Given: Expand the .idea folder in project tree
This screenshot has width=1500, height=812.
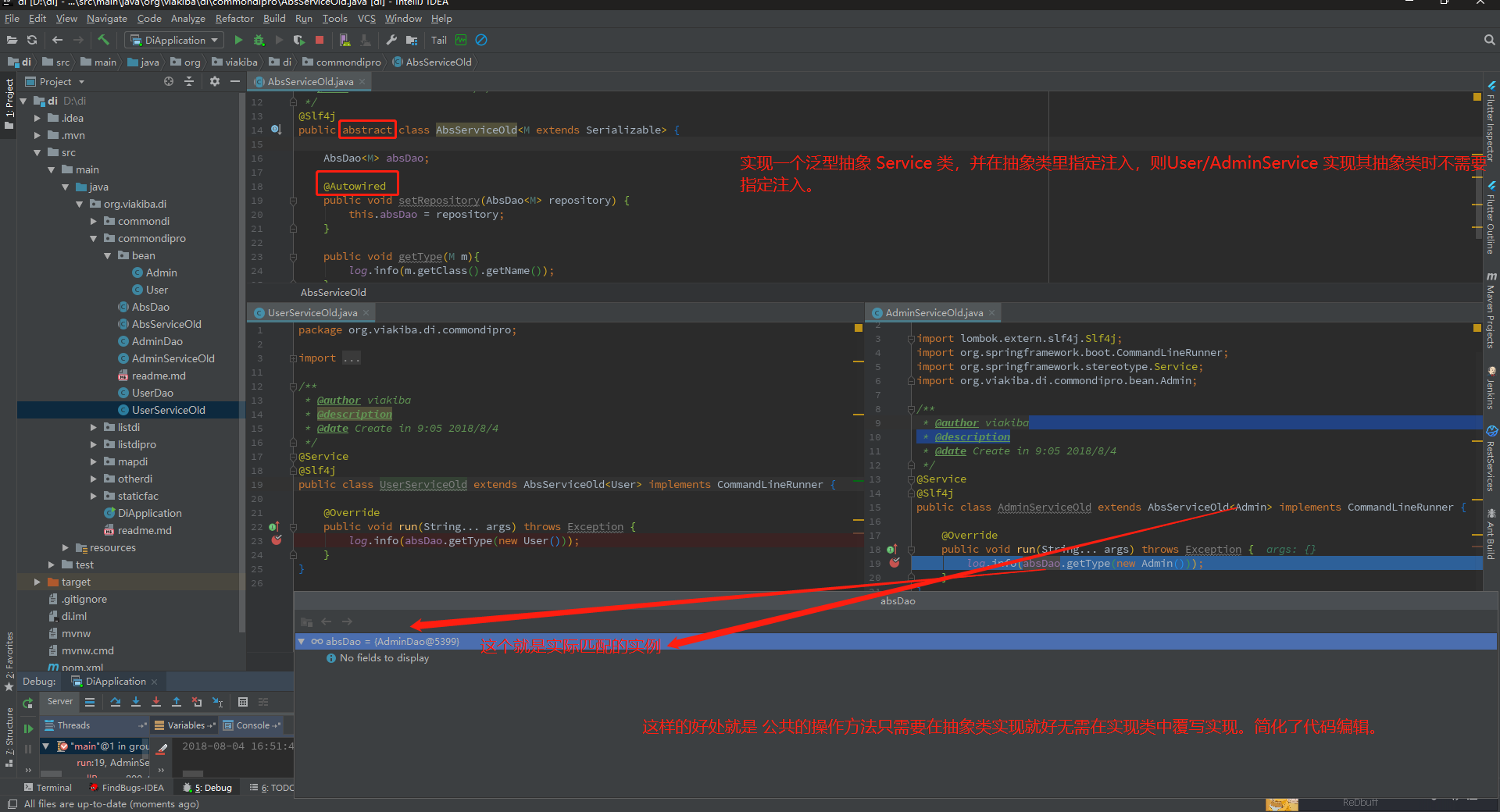Looking at the screenshot, I should coord(37,118).
